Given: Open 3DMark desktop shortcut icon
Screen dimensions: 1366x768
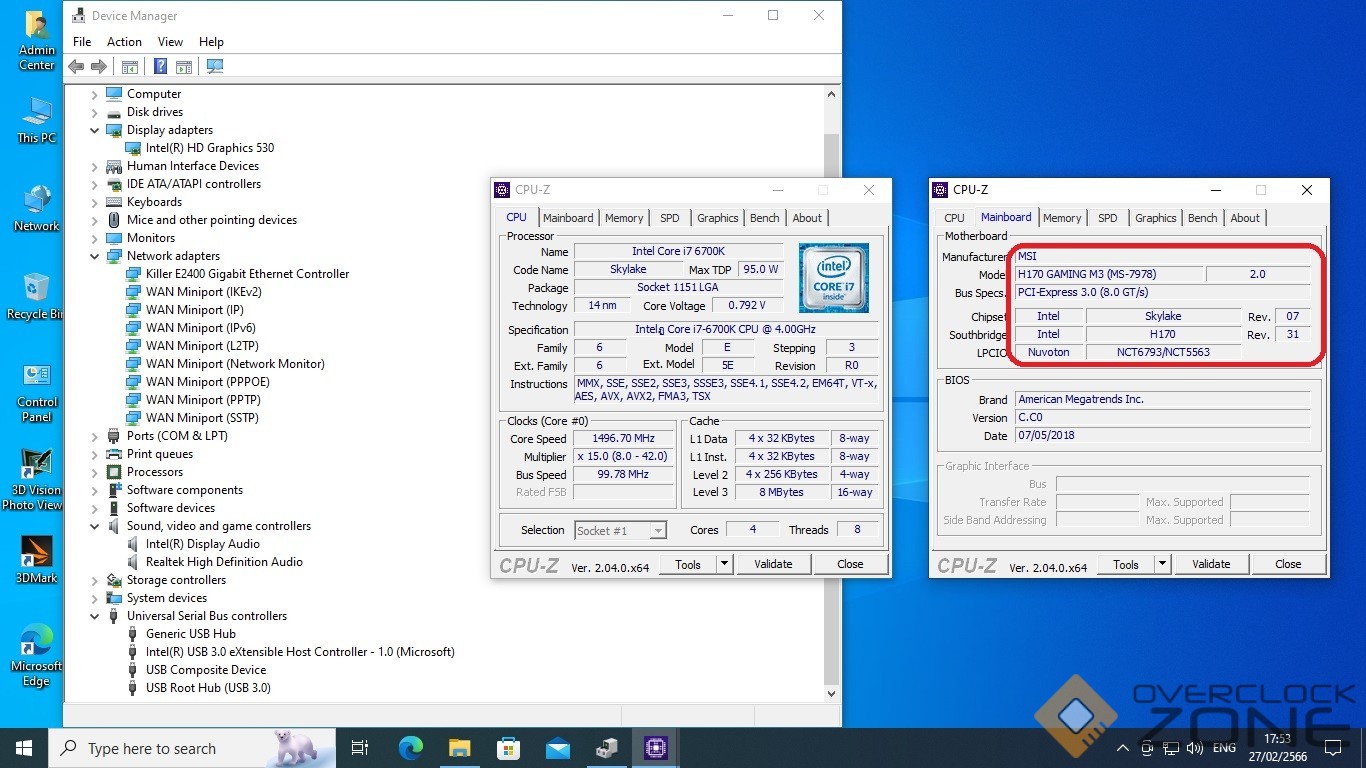Looking at the screenshot, I should [36, 552].
